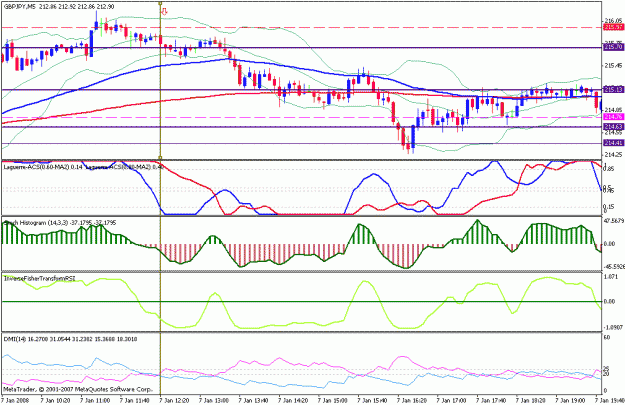The image size is (625, 405).
Task: Click the 7 Jan 16:20 time axis label
Action: point(413,400)
